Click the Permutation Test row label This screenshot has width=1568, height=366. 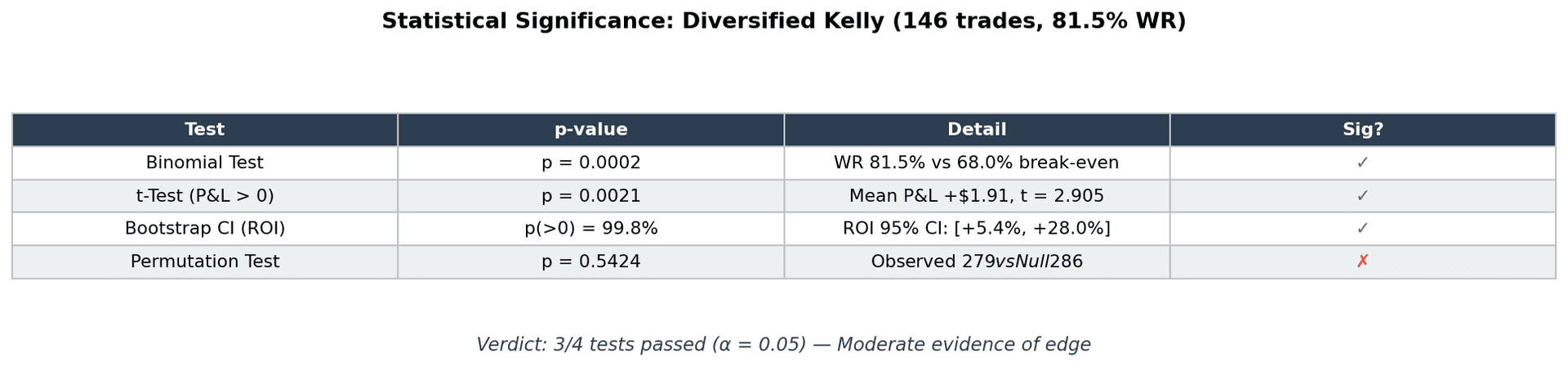click(x=204, y=261)
